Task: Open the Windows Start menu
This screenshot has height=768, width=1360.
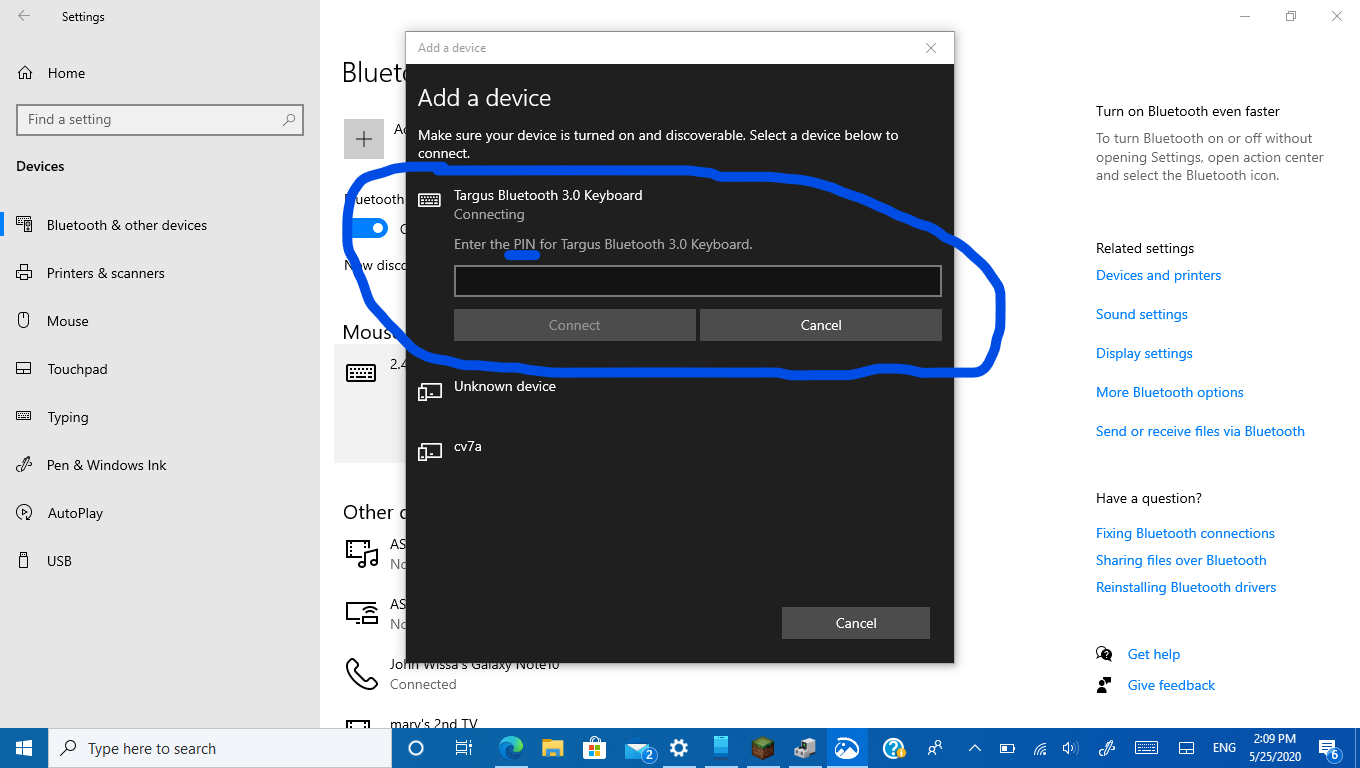Action: point(24,748)
